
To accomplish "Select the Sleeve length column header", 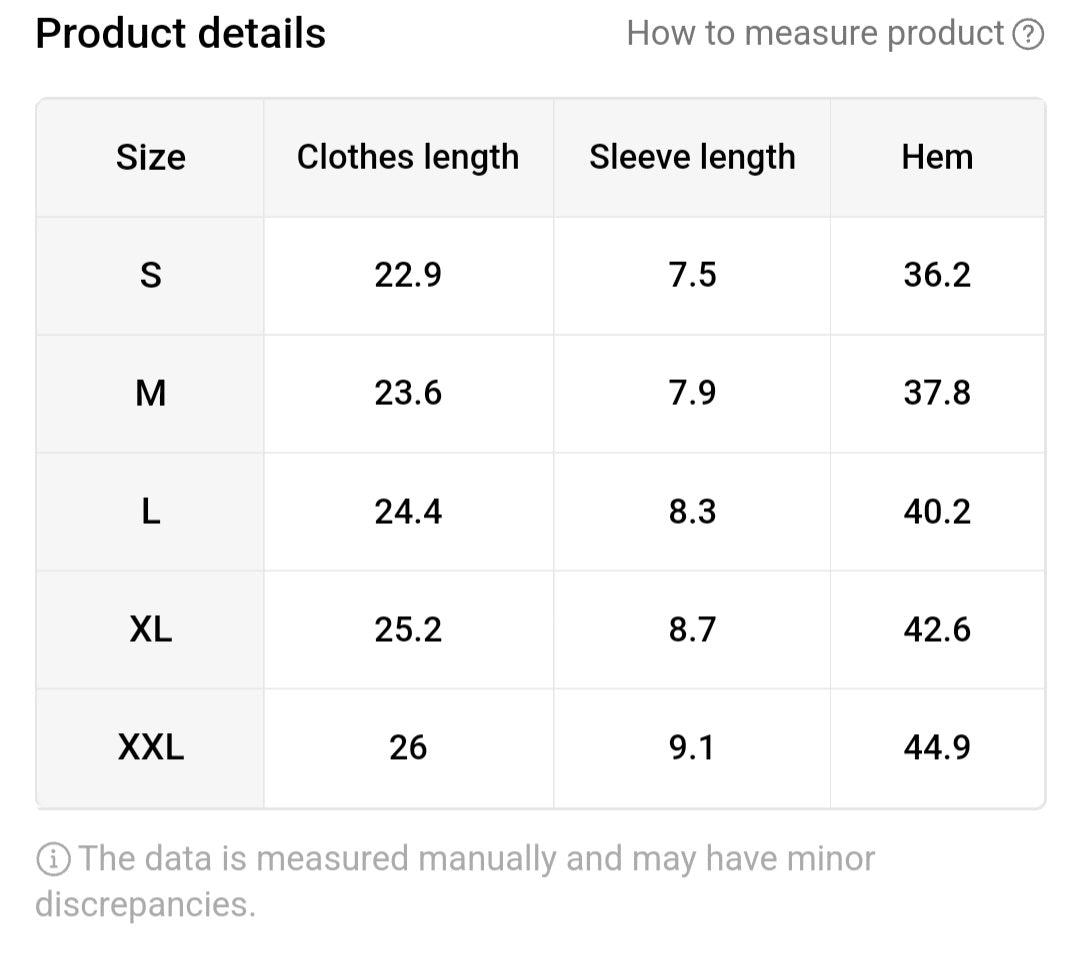I will tap(692, 157).
